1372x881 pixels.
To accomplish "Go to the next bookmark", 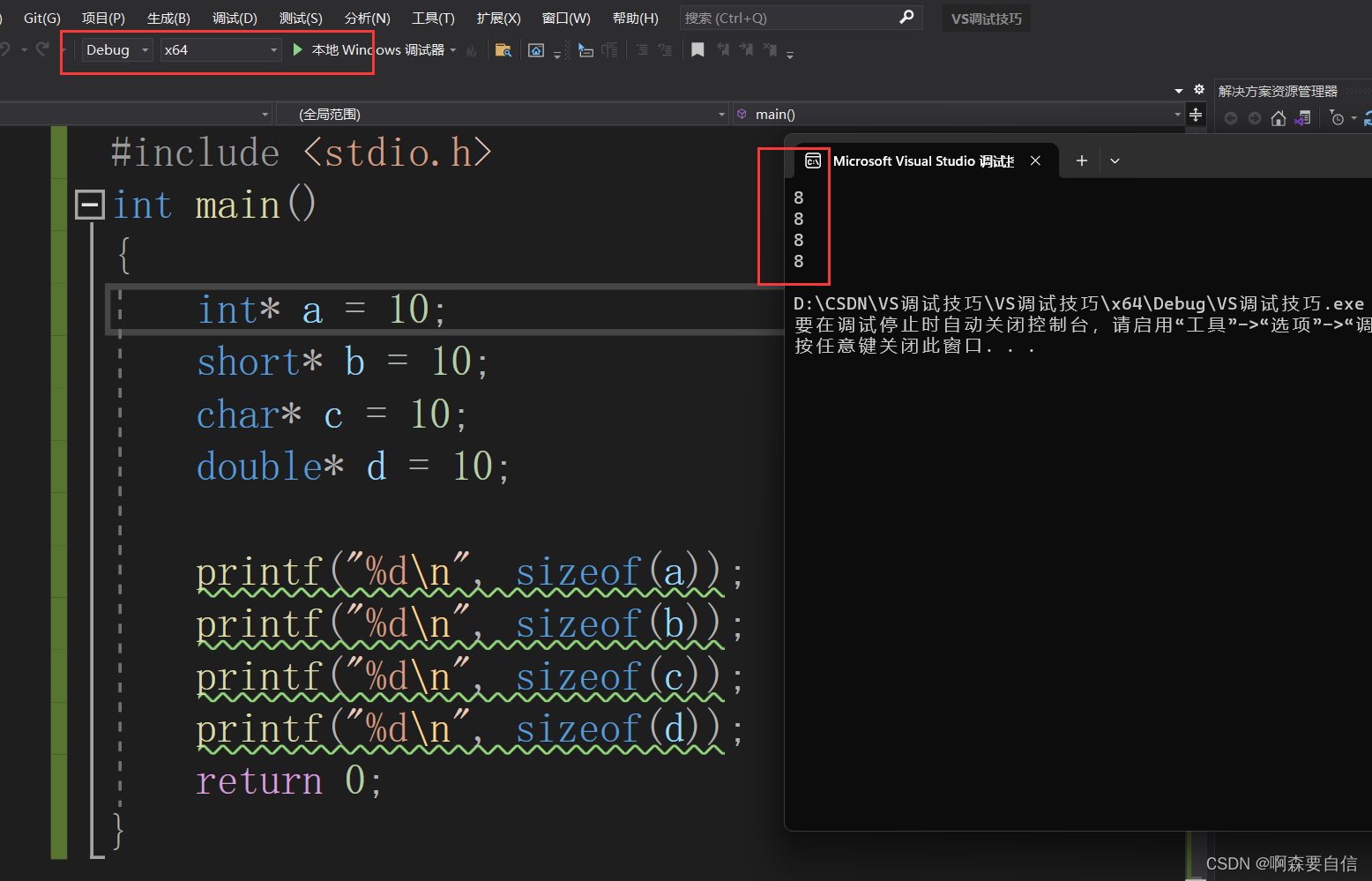I will [x=747, y=49].
